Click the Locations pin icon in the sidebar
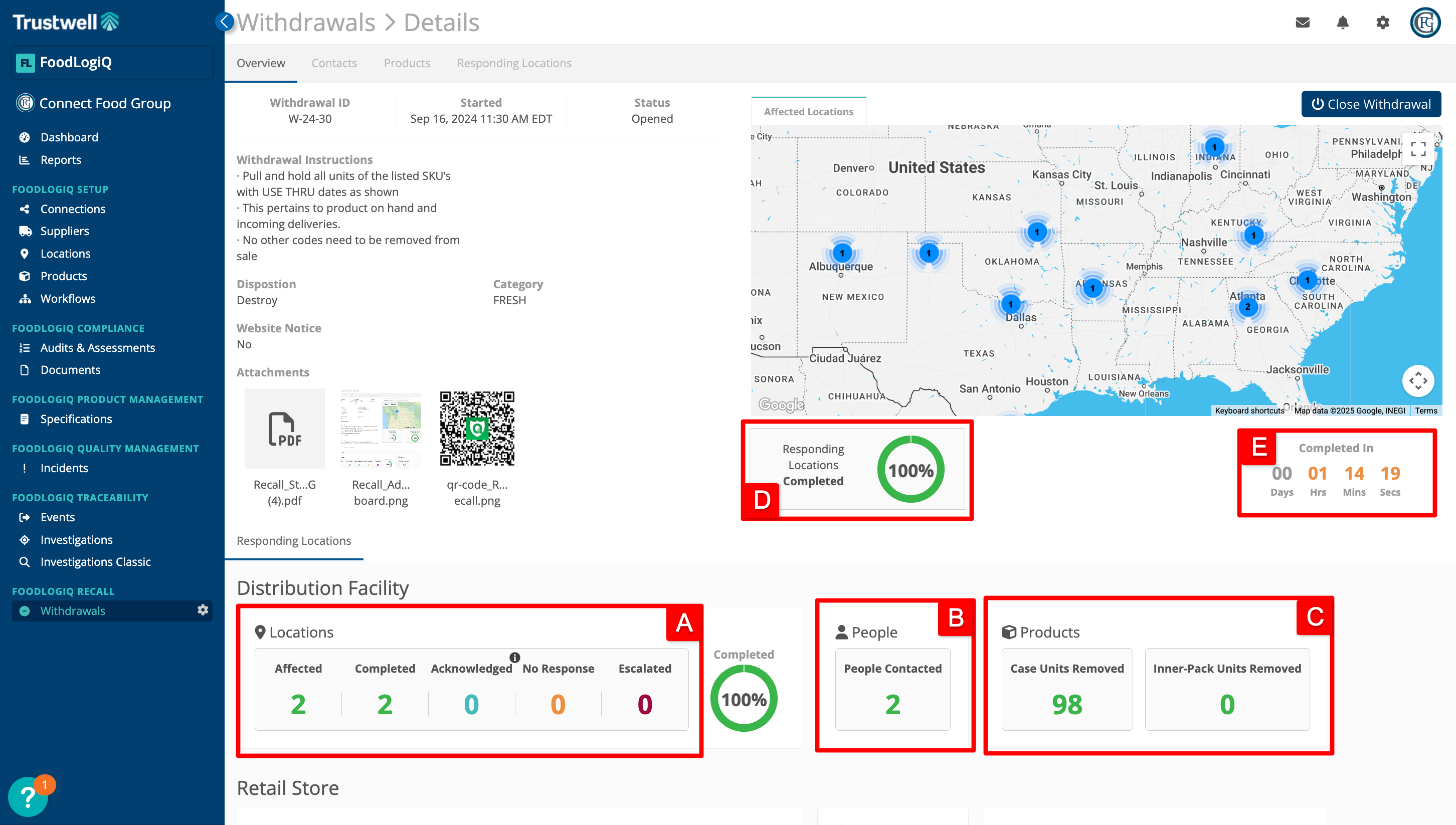This screenshot has width=1456, height=825. (x=25, y=254)
